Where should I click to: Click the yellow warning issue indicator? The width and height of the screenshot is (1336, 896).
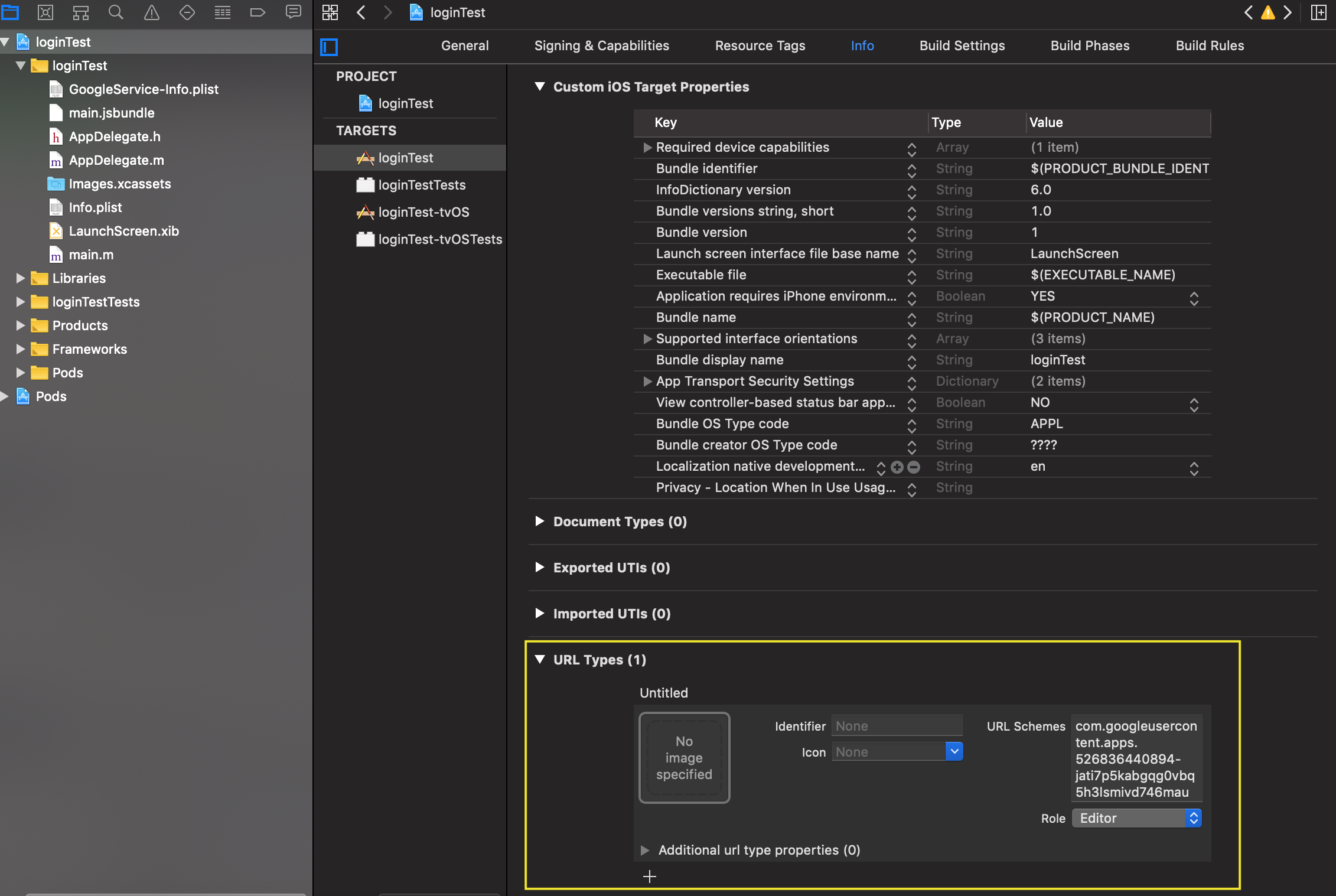tap(1267, 12)
